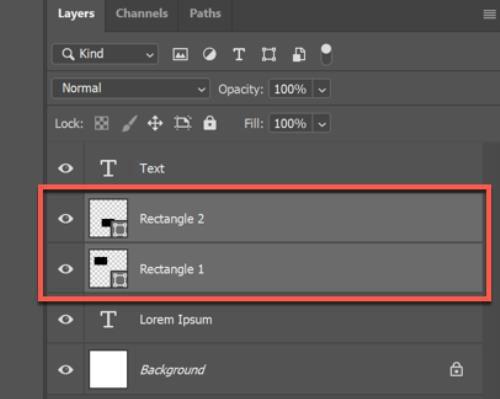This screenshot has height=399, width=500.
Task: Expand the Opacity slider arrow
Action: (322, 89)
